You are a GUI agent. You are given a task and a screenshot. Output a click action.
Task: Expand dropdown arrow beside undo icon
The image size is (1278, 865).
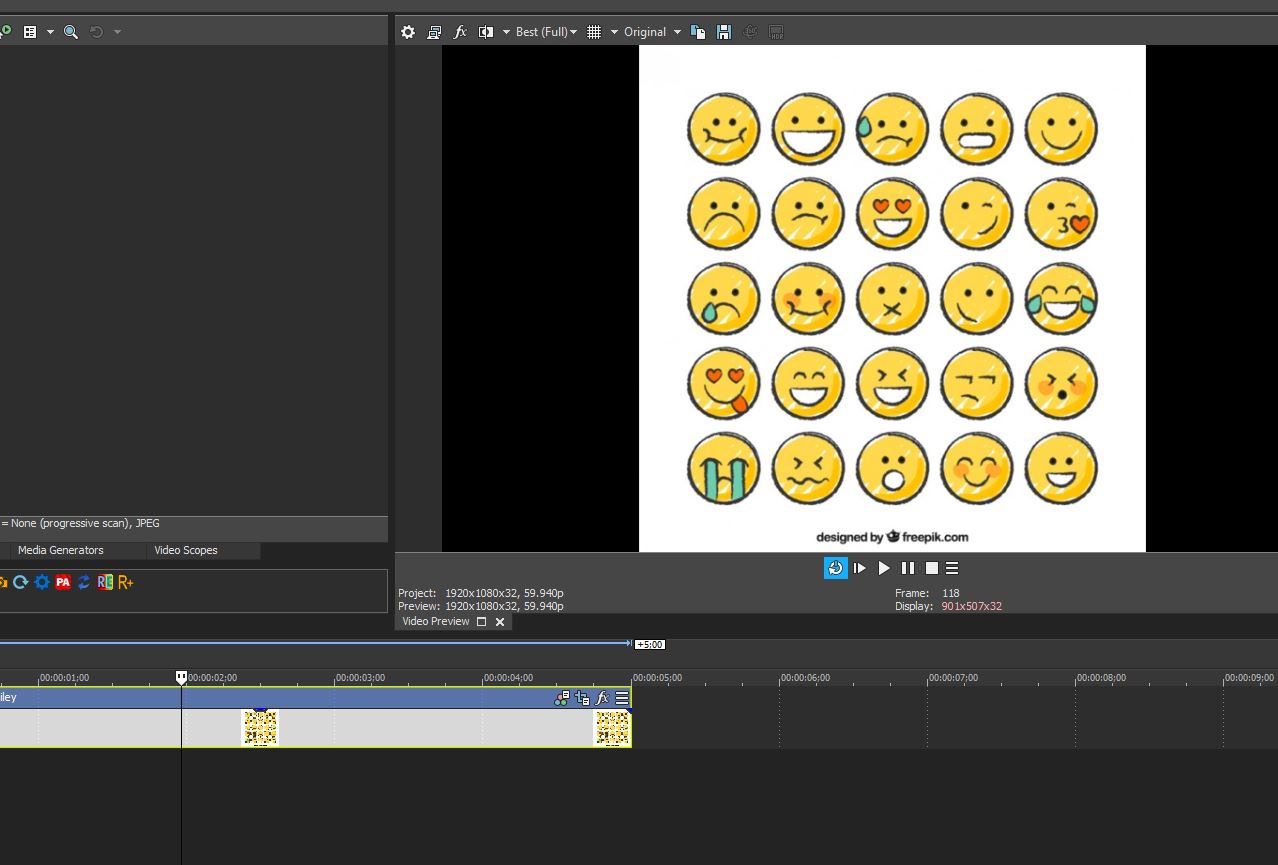[117, 32]
